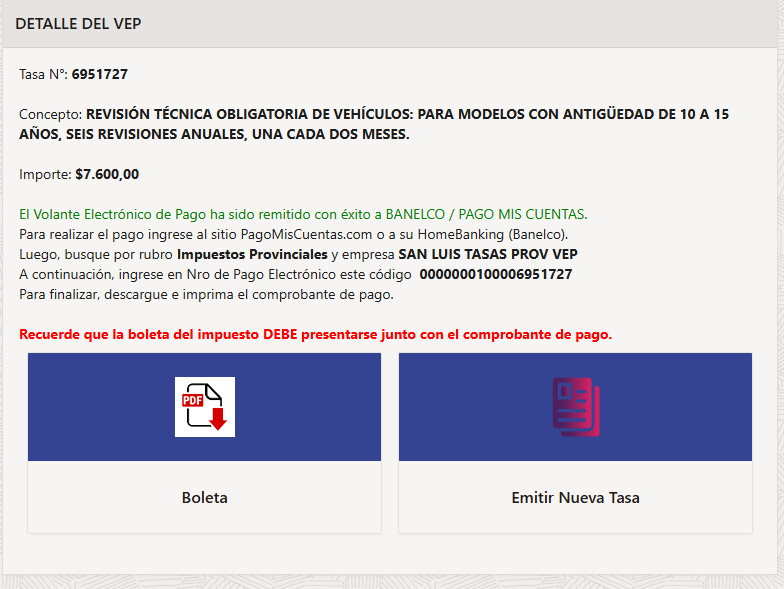Click the DETALLE DEL VEP header
The height and width of the screenshot is (589, 784).
pos(78,24)
